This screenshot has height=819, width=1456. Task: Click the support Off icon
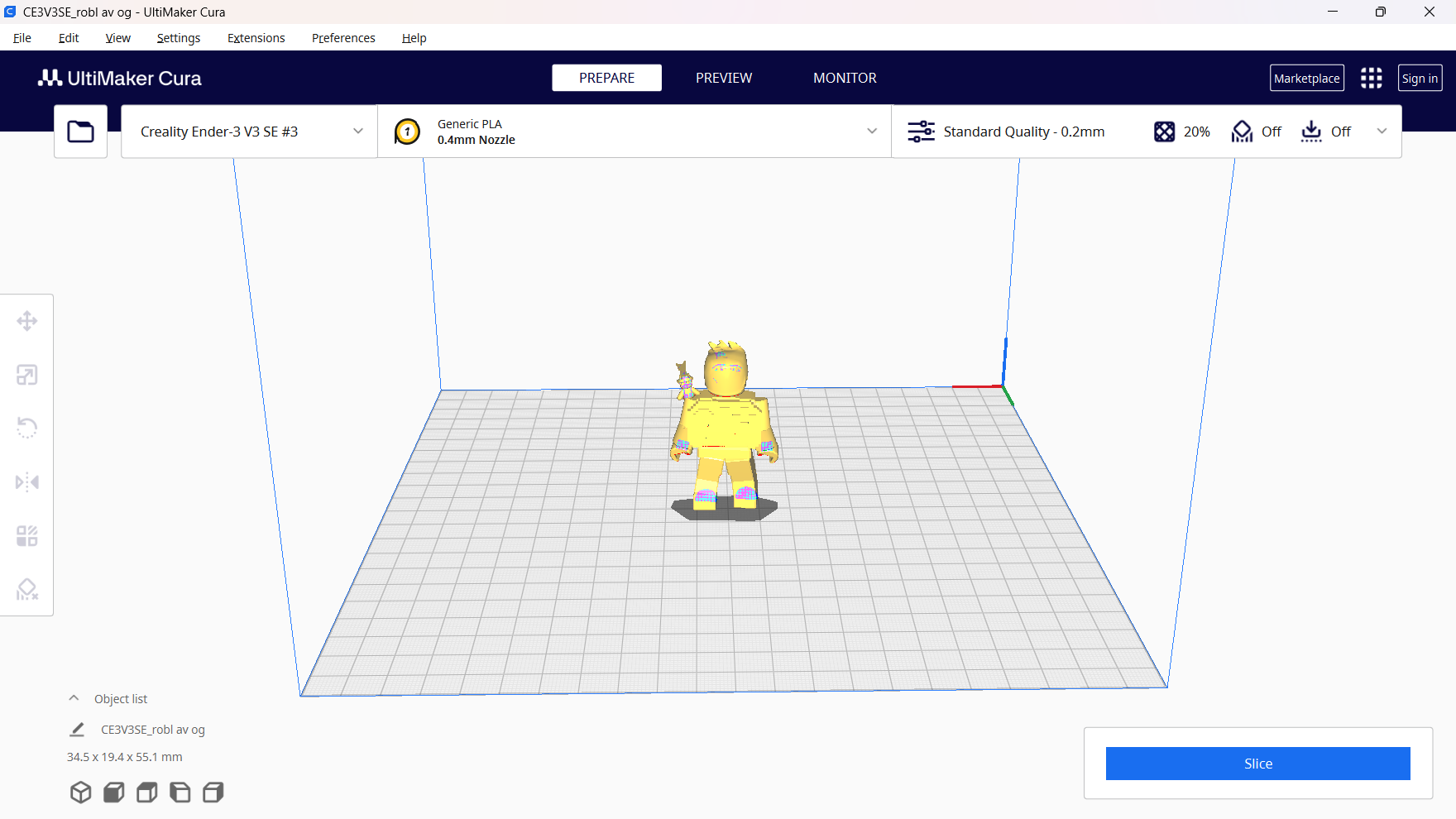(x=1242, y=132)
